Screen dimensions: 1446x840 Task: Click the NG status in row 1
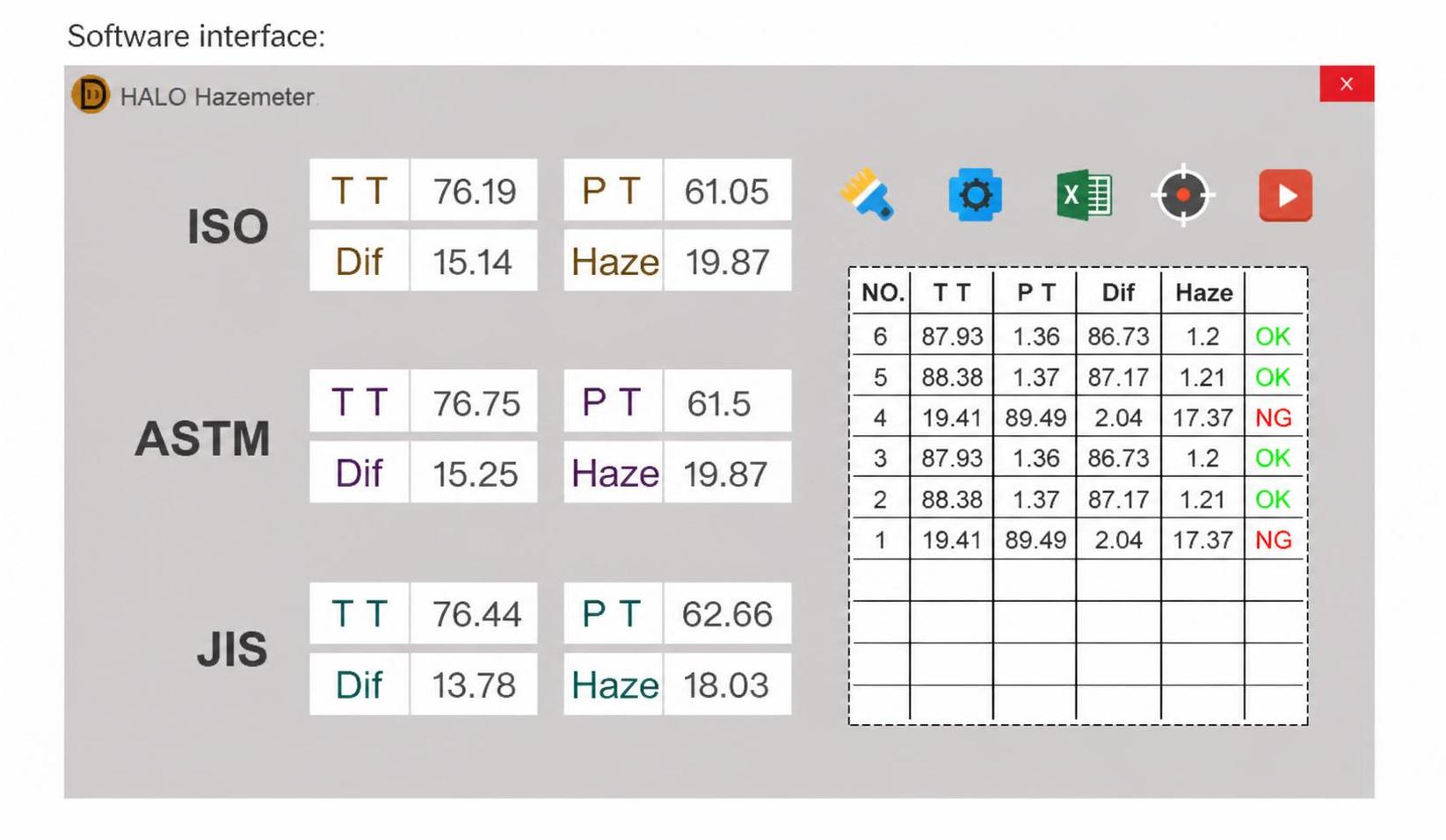pos(1273,539)
